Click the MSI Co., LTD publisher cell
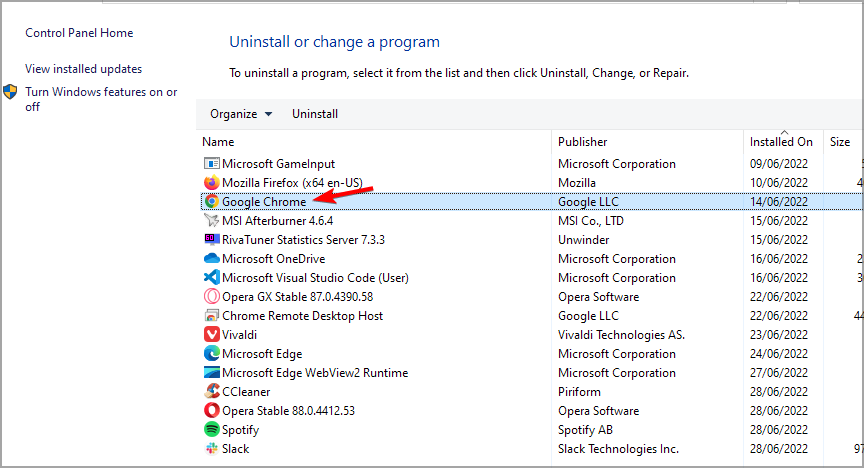The height and width of the screenshot is (468, 864). click(x=591, y=220)
